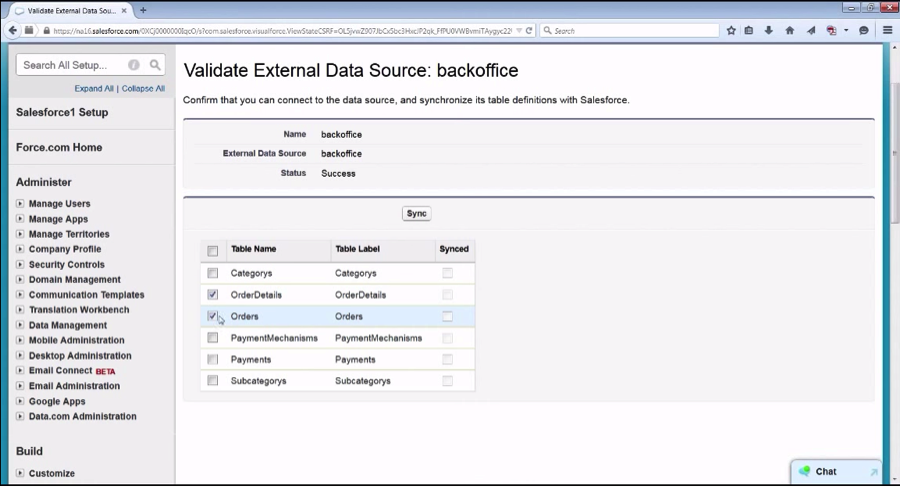Screen dimensions: 900x487
Task: Click the Expand All link
Action: (x=94, y=88)
